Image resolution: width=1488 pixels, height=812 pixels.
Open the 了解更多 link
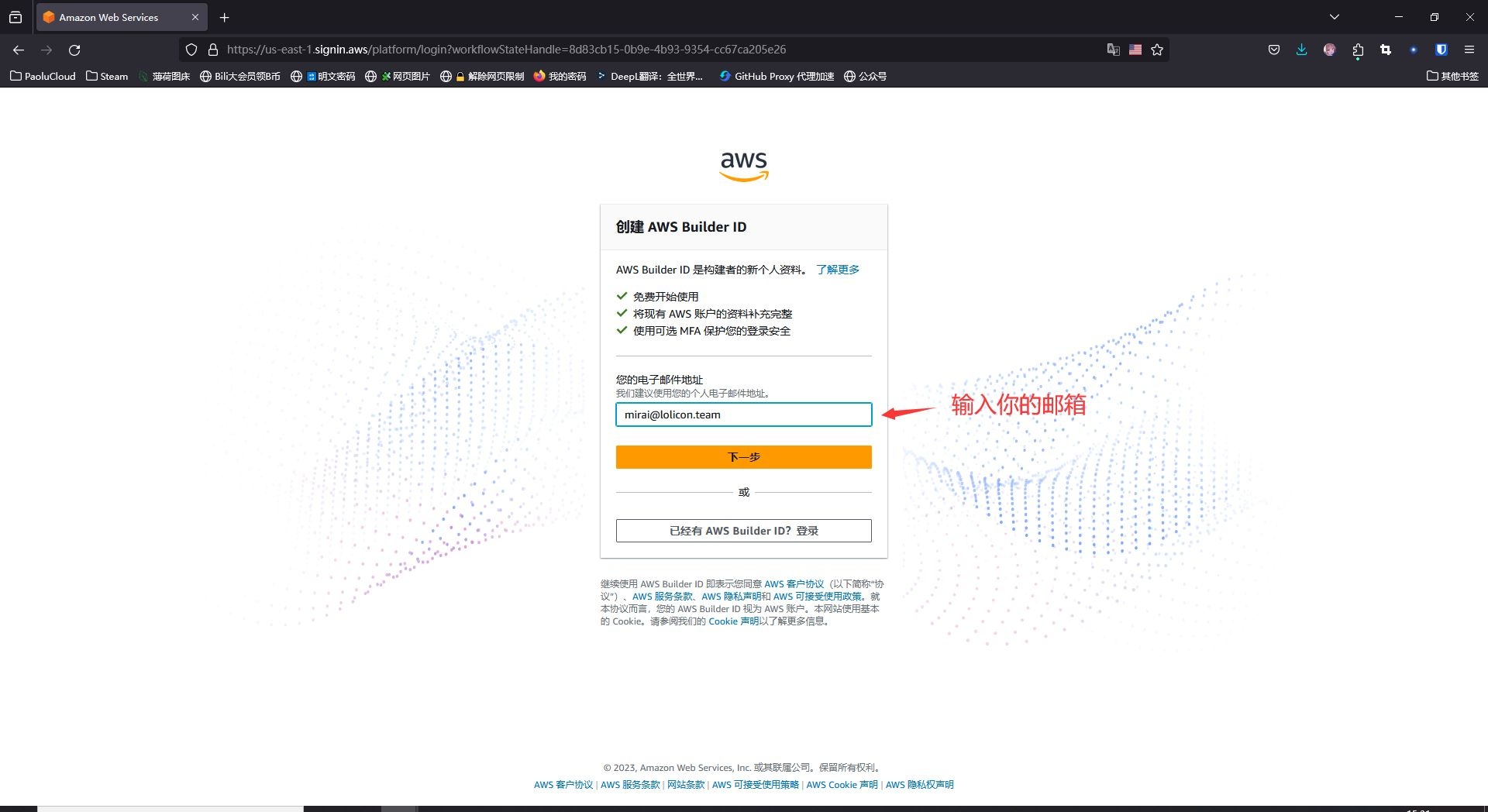point(838,270)
